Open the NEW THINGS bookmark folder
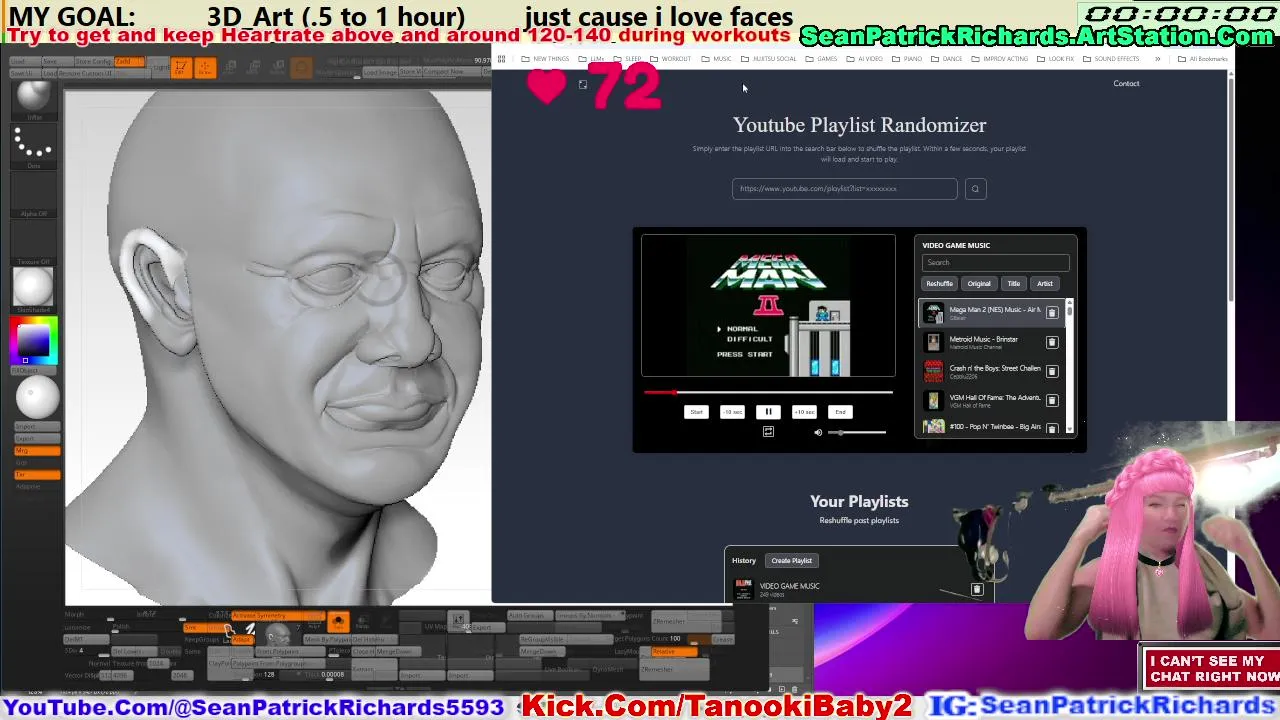The height and width of the screenshot is (720, 1280). pyautogui.click(x=545, y=59)
